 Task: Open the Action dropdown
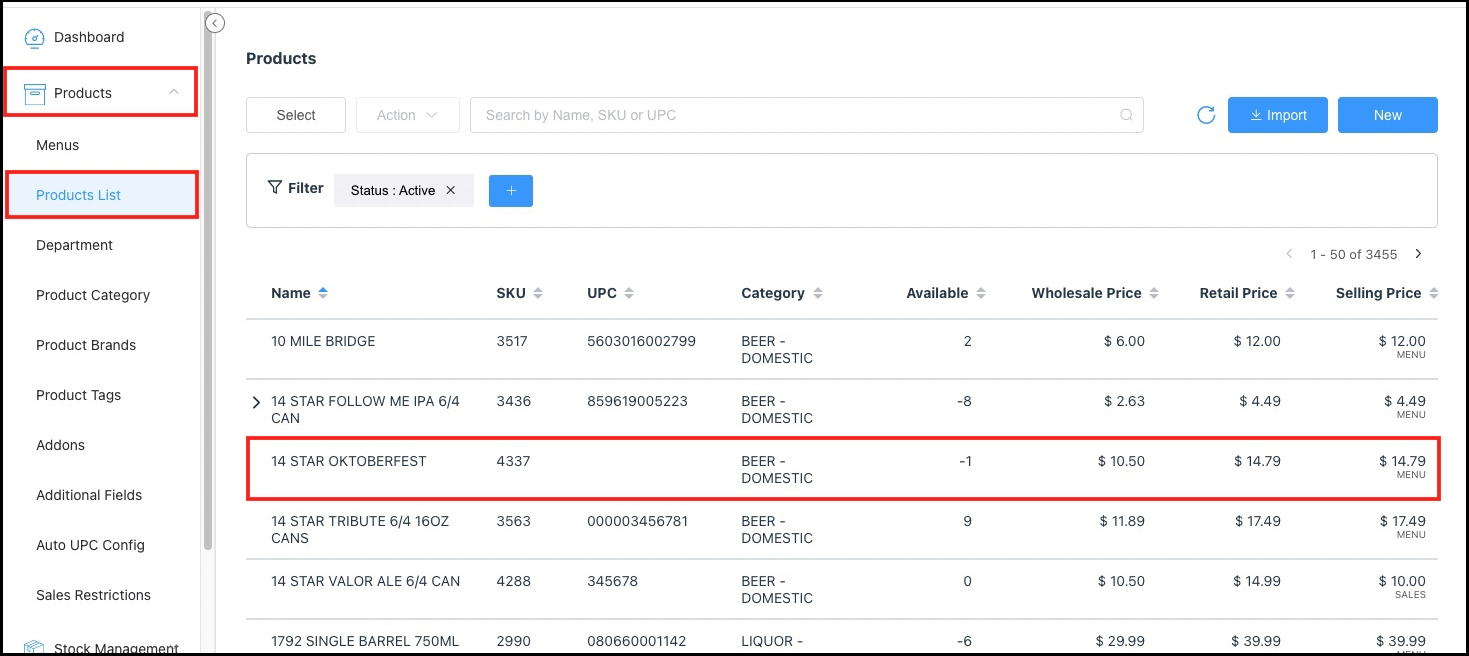pyautogui.click(x=407, y=115)
